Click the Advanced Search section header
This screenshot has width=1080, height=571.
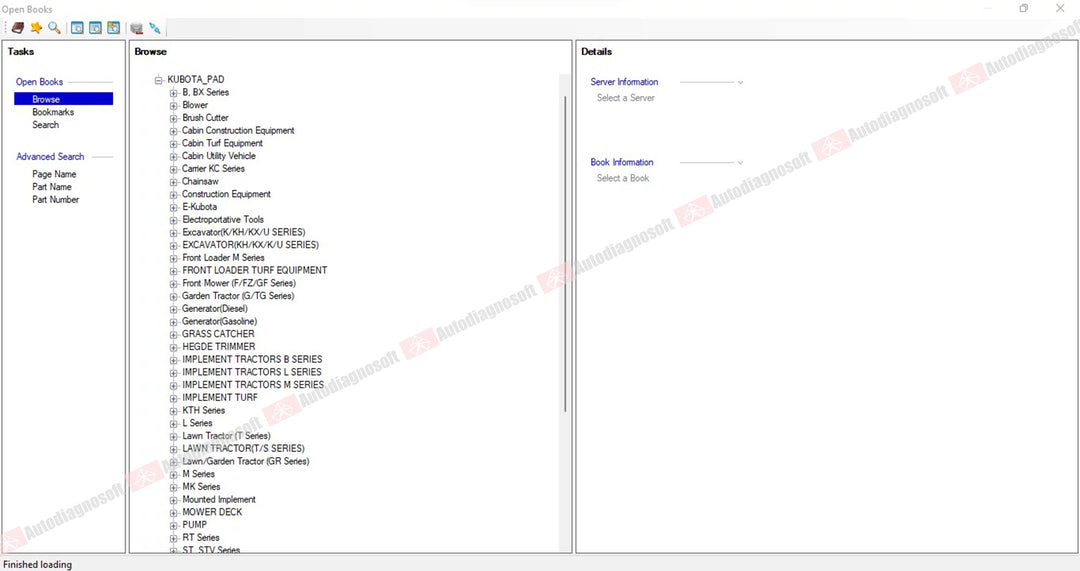tap(50, 157)
